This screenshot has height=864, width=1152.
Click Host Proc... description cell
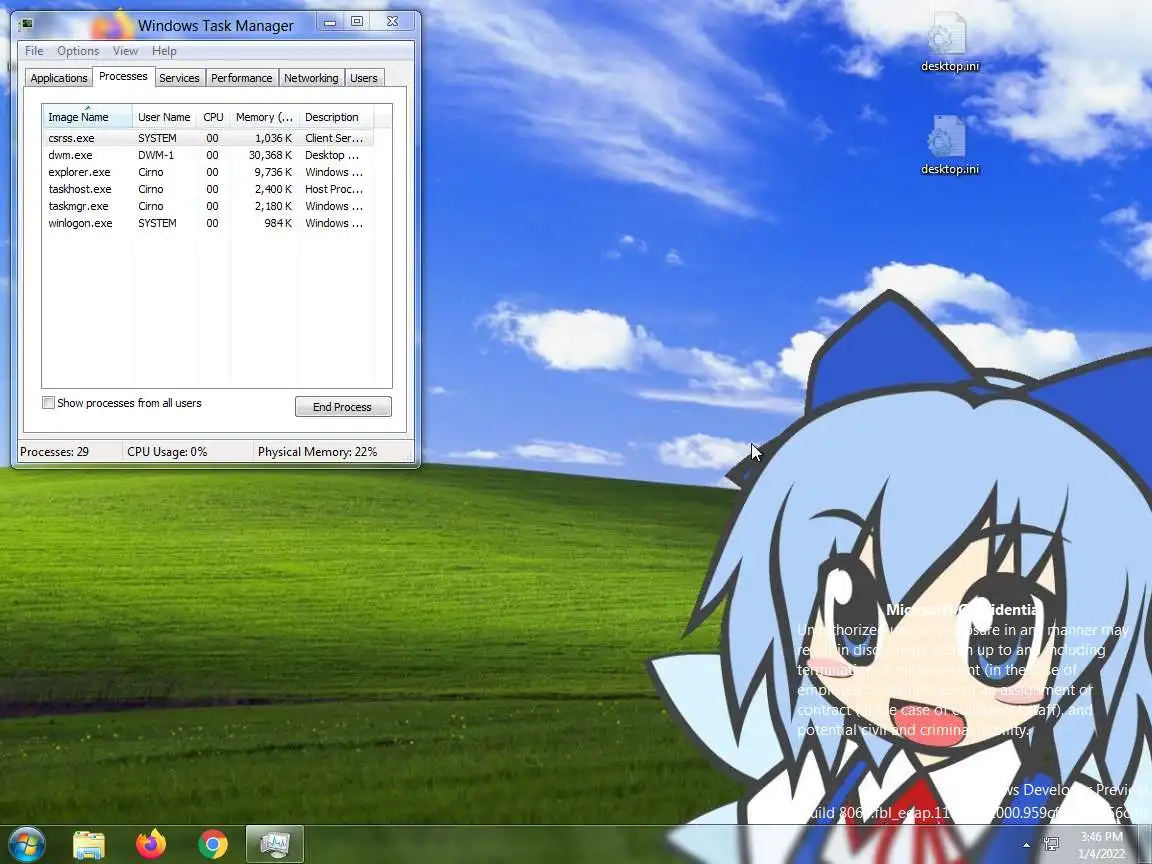click(334, 189)
